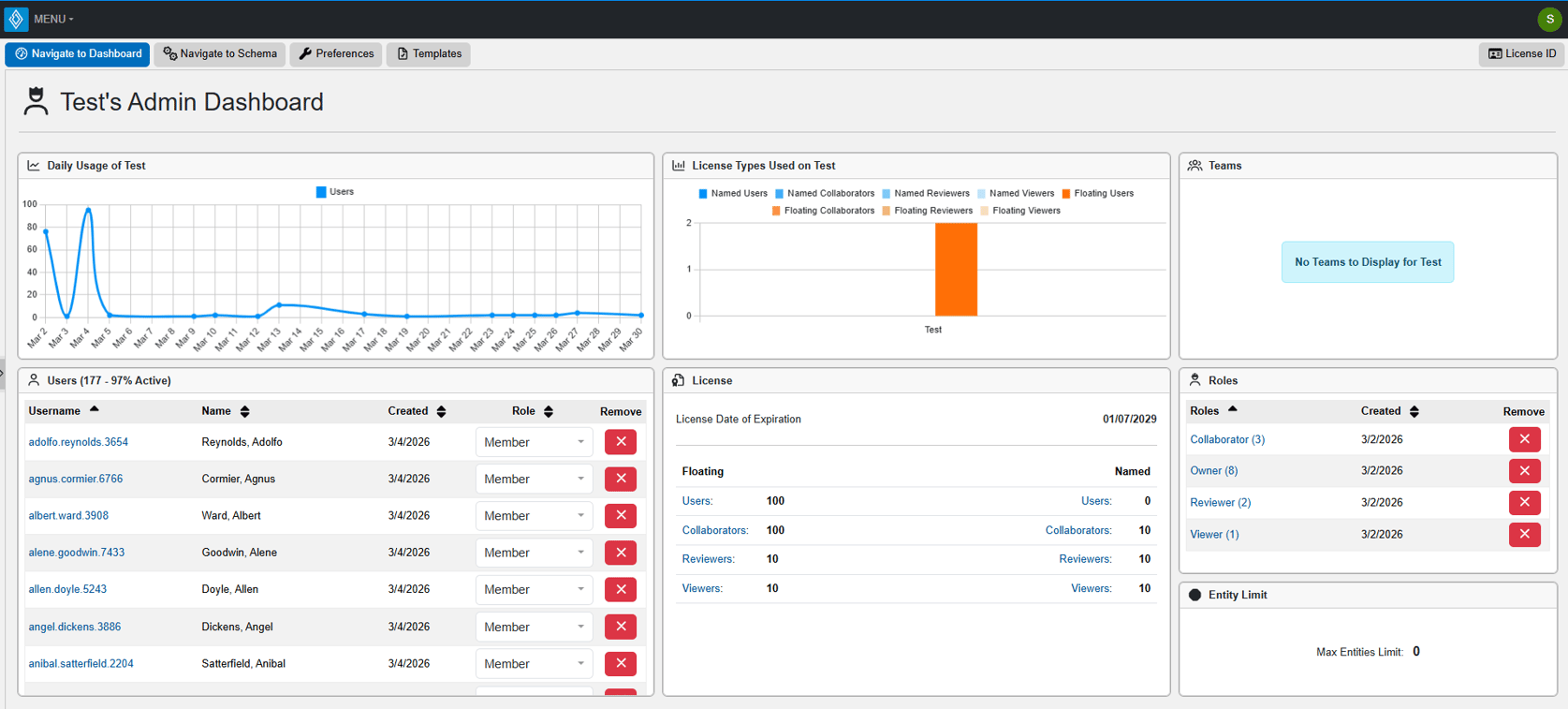
Task: Open role dropdown for Cormier, Agnus
Action: [534, 479]
